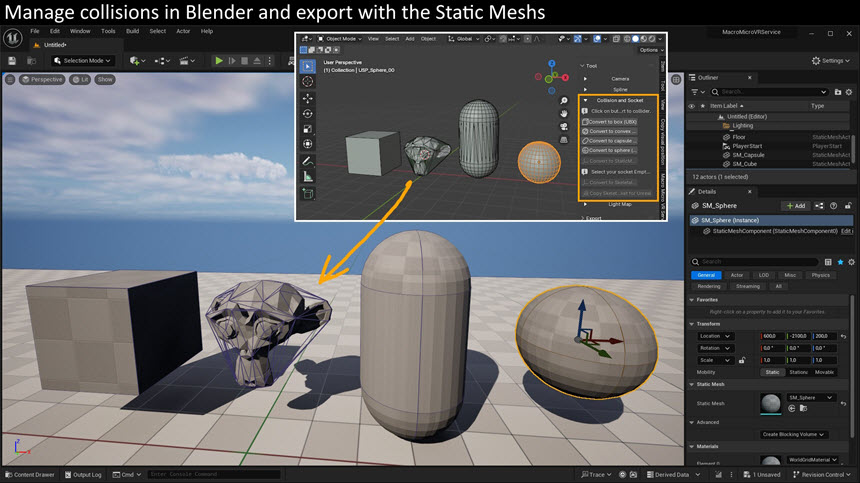This screenshot has height=483, width=860.
Task: Toggle the Details property matrix grid icon
Action: (x=828, y=262)
